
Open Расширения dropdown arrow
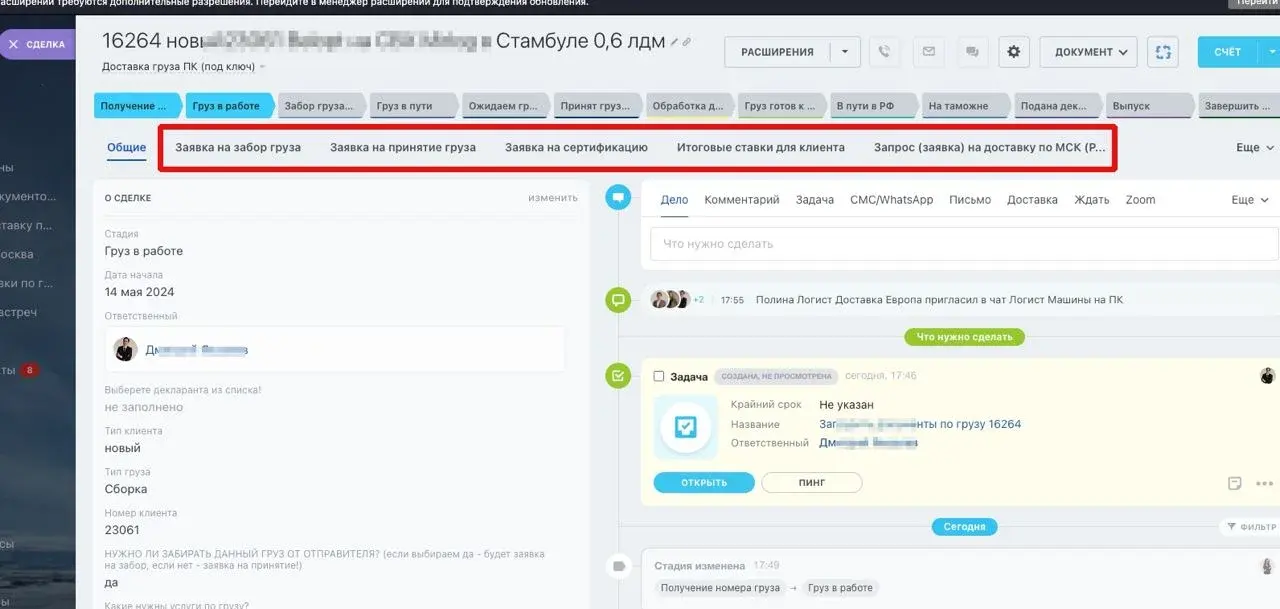tap(845, 52)
